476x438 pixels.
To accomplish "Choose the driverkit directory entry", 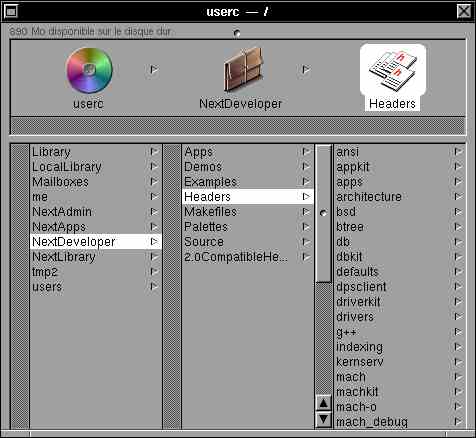I will coord(400,302).
